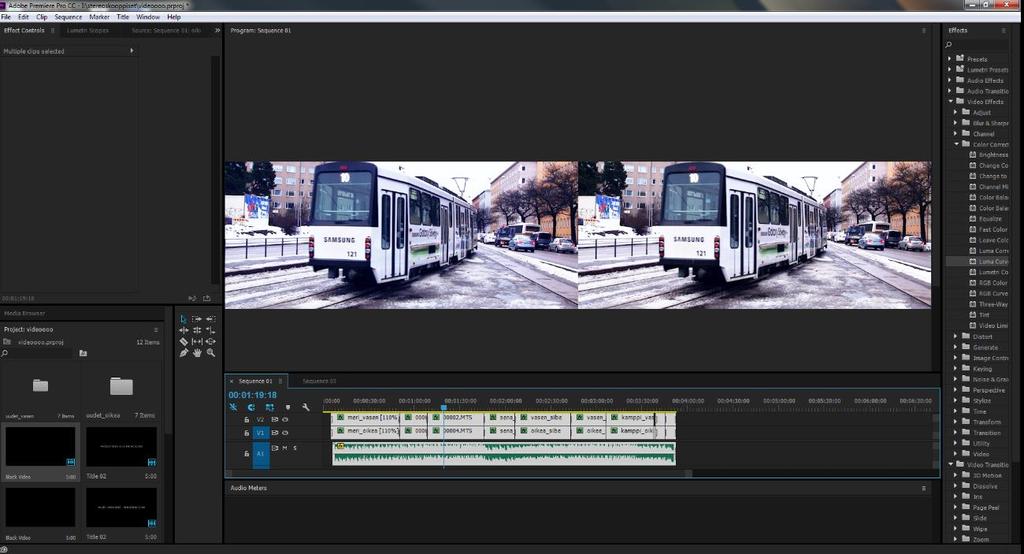
Task: Hide track V1 with eye icon
Action: pos(285,432)
